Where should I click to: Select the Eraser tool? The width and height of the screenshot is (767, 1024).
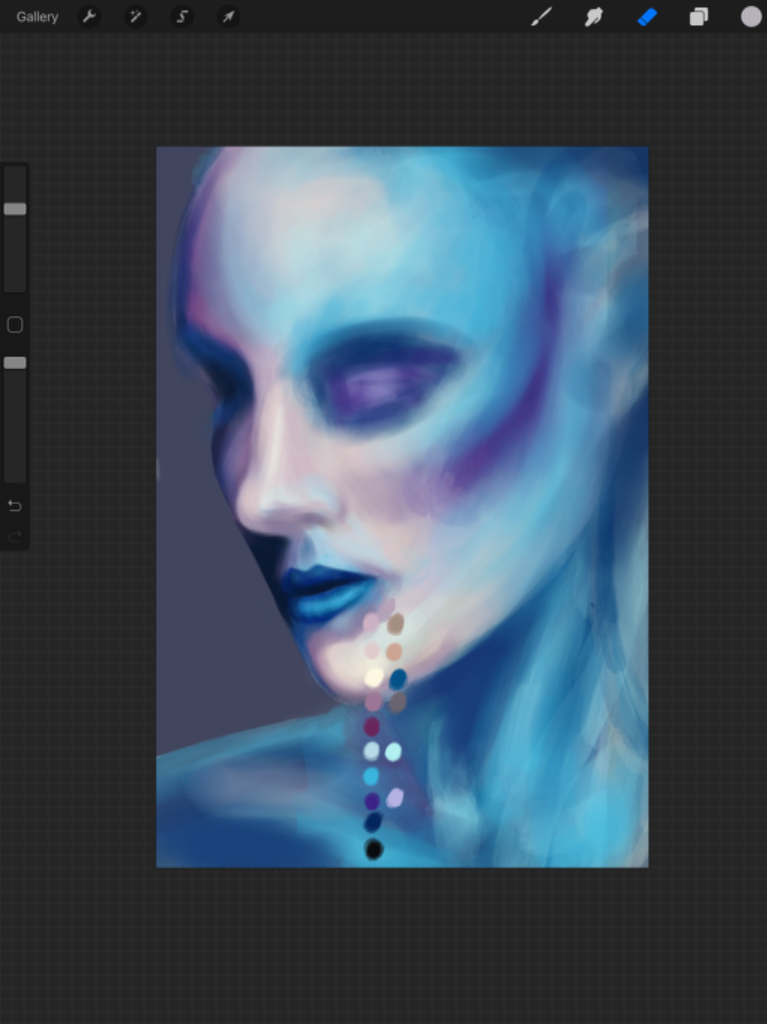647,17
